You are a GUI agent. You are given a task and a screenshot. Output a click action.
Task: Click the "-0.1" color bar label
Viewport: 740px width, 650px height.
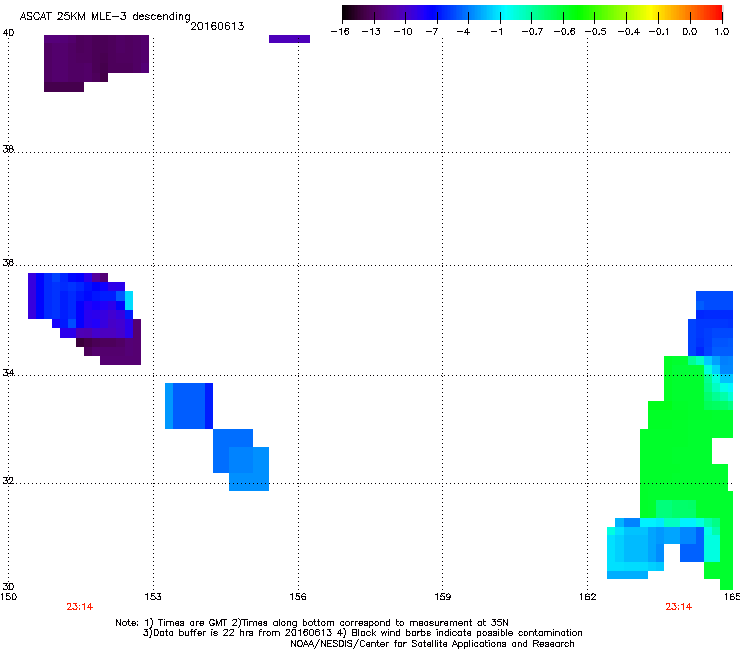[x=659, y=32]
